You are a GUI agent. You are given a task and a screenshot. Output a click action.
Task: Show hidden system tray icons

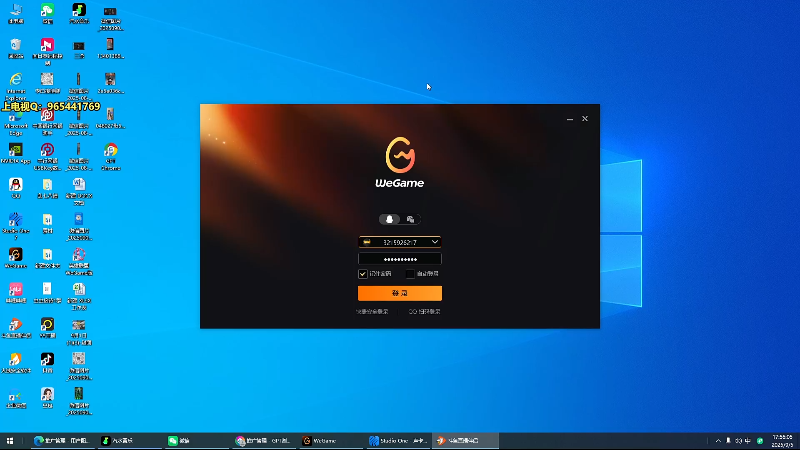[x=718, y=441]
